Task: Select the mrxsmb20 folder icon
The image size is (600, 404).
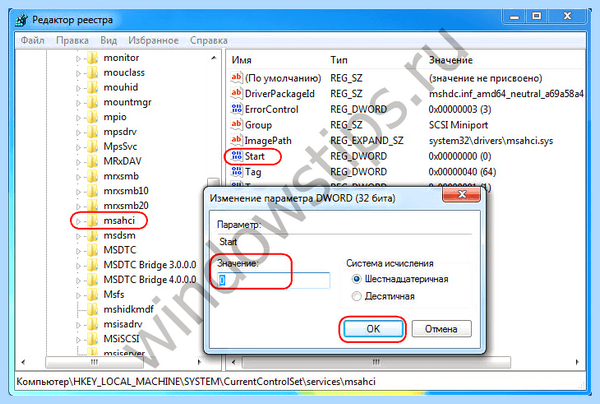Action: (92, 206)
